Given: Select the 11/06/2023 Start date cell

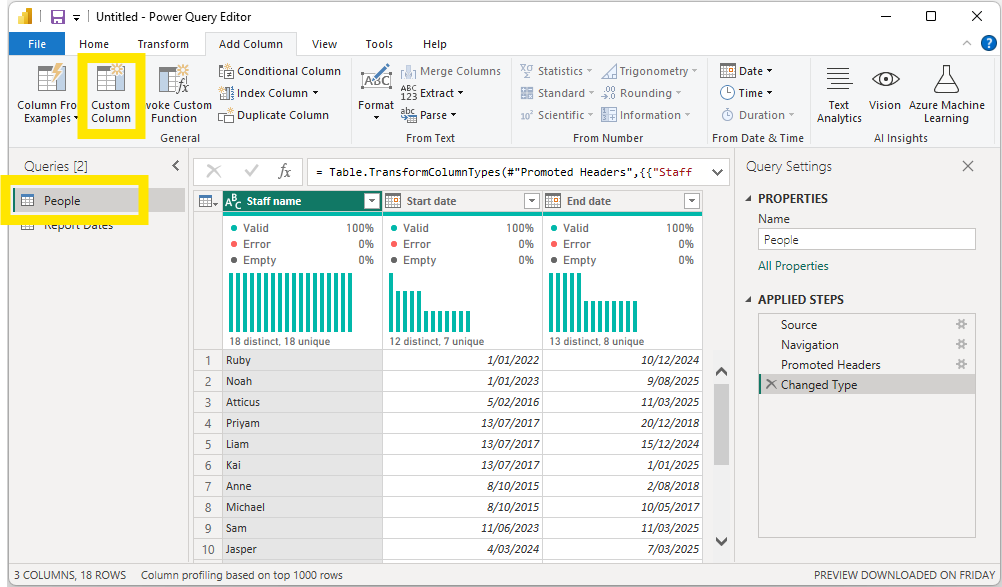Looking at the screenshot, I should (x=463, y=528).
